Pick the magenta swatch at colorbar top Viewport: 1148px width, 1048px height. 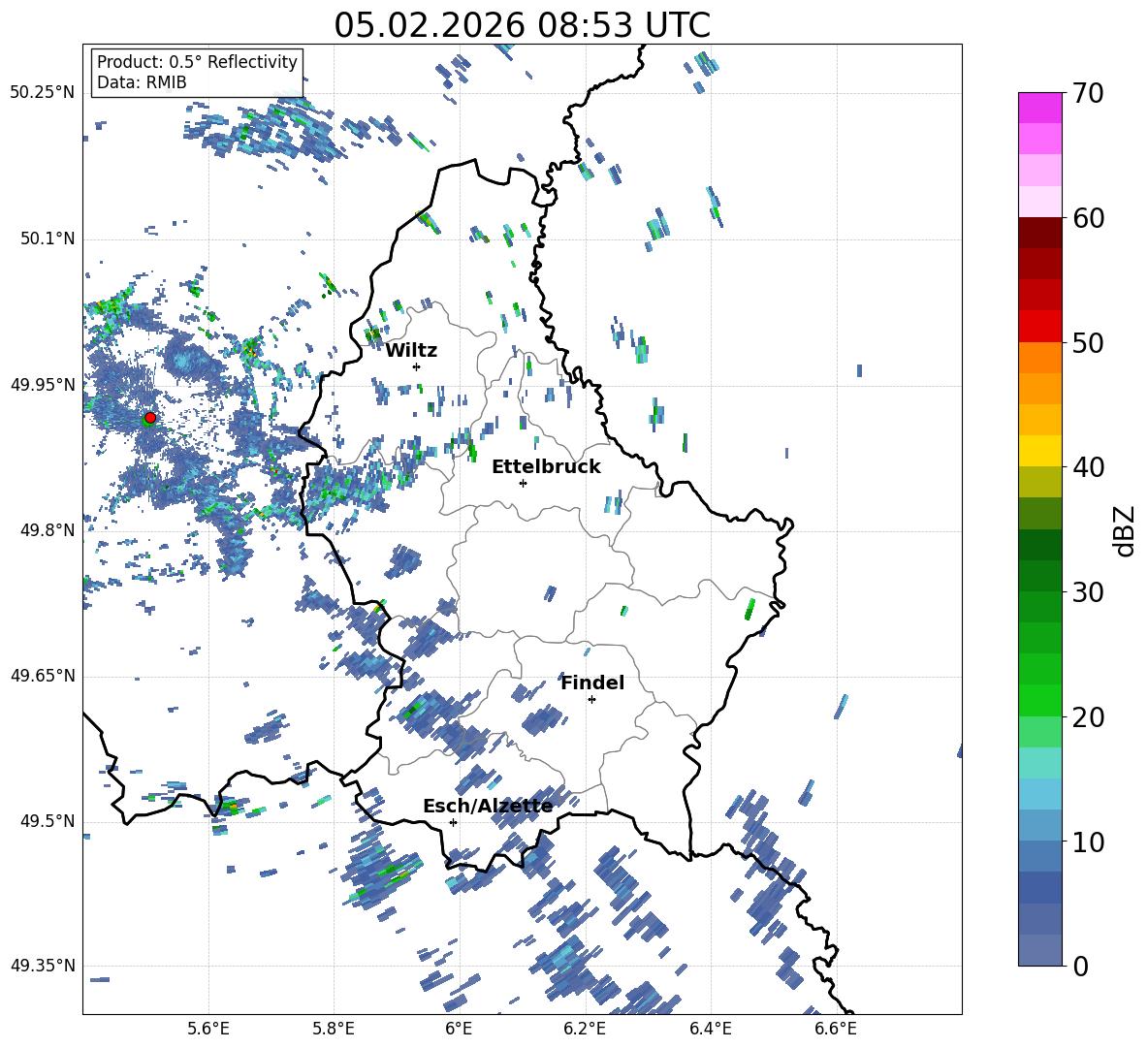click(1039, 108)
